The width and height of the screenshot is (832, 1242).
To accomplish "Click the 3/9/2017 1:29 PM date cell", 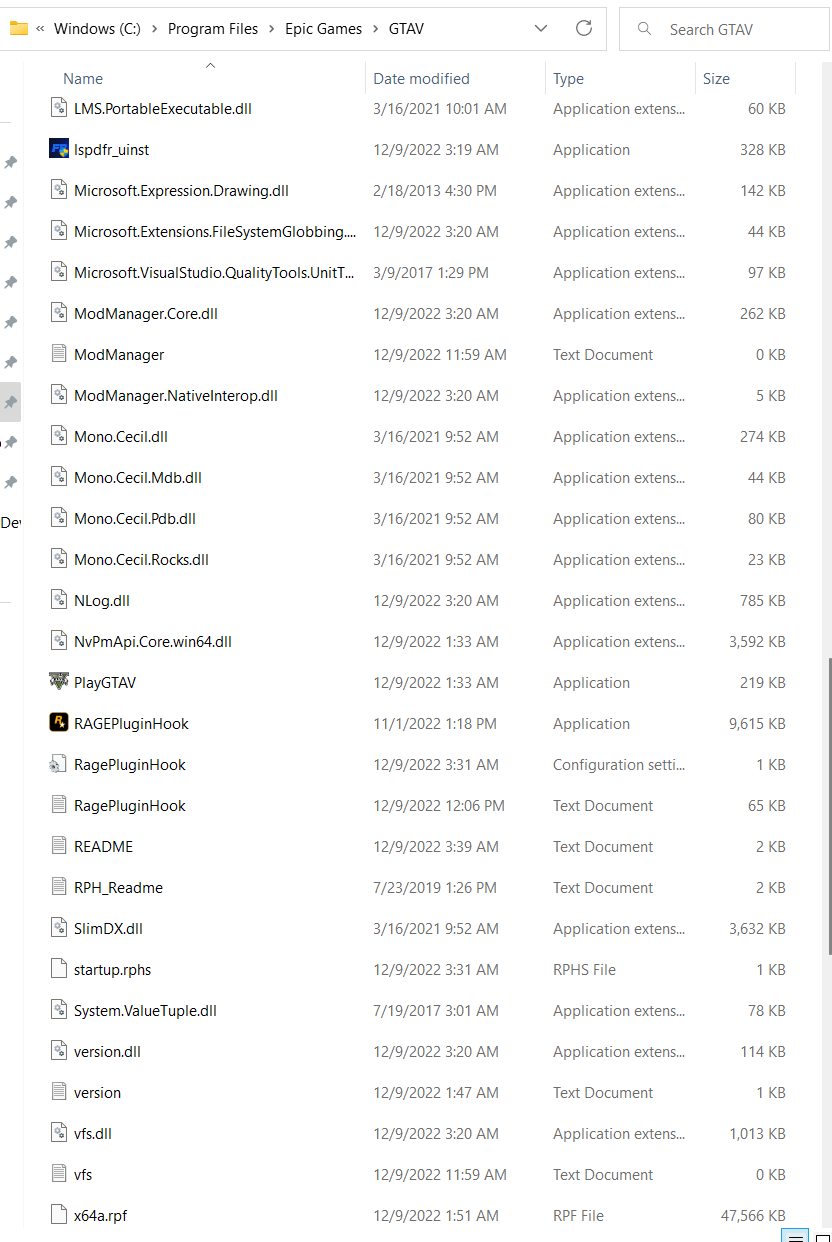I will pos(431,272).
